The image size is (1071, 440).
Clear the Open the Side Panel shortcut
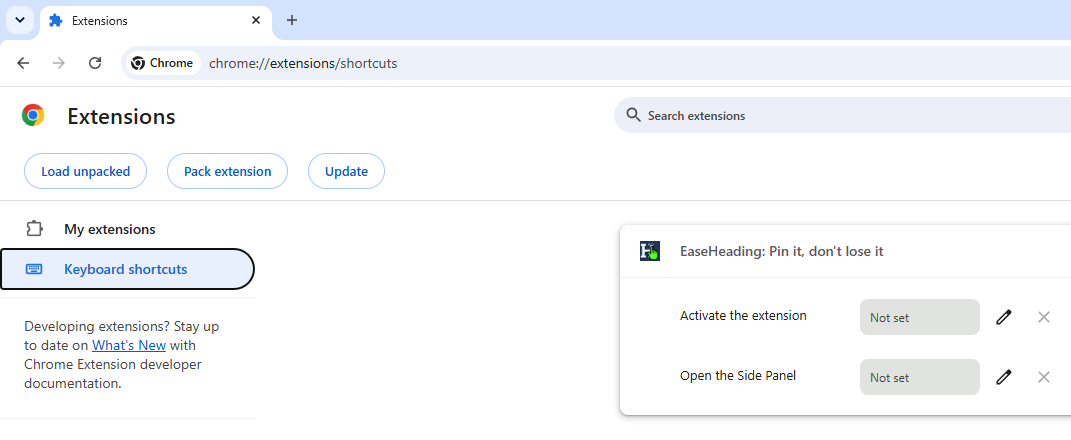[1044, 377]
